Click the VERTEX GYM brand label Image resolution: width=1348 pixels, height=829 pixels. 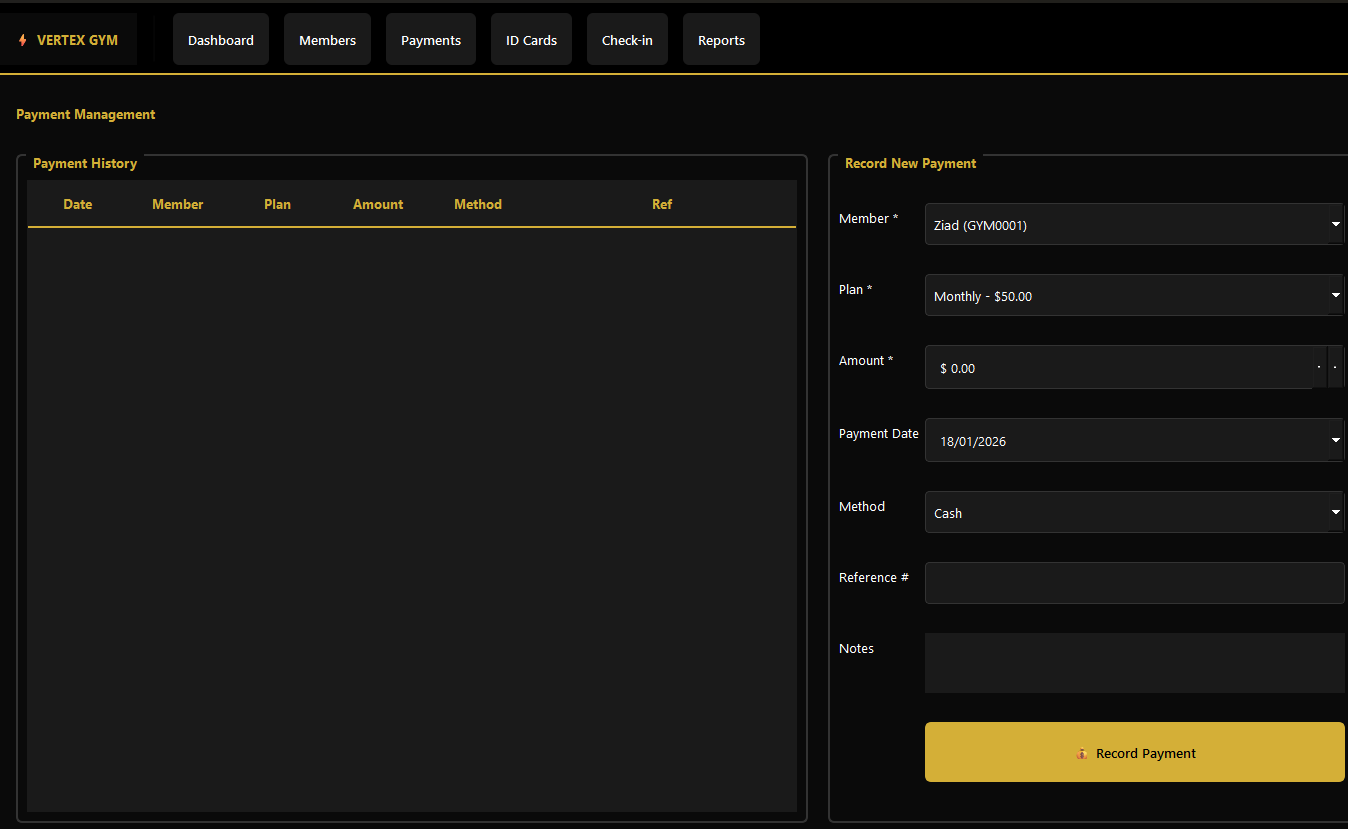76,40
